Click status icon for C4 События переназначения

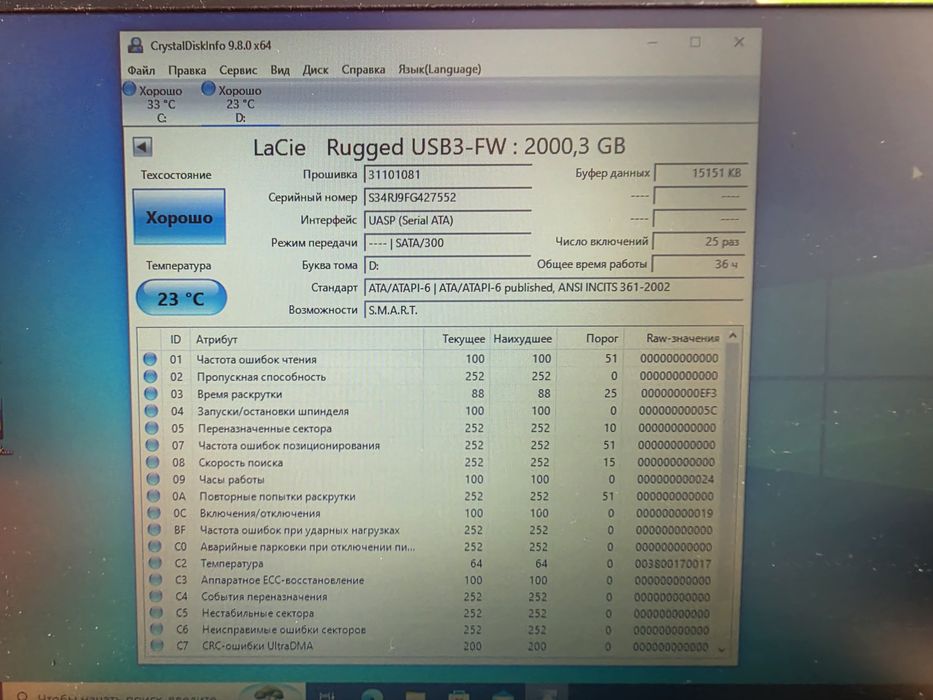[x=156, y=596]
